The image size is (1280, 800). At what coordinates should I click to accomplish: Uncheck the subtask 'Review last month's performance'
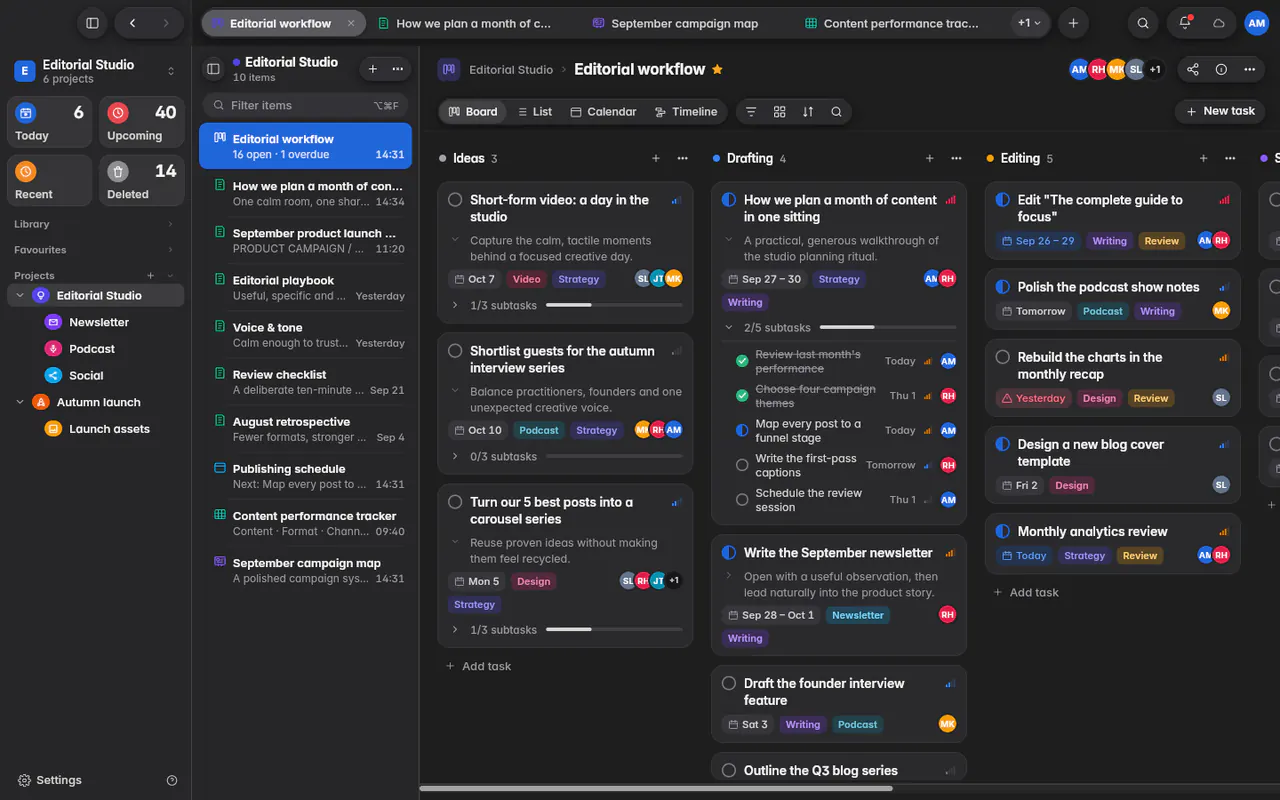(x=742, y=361)
